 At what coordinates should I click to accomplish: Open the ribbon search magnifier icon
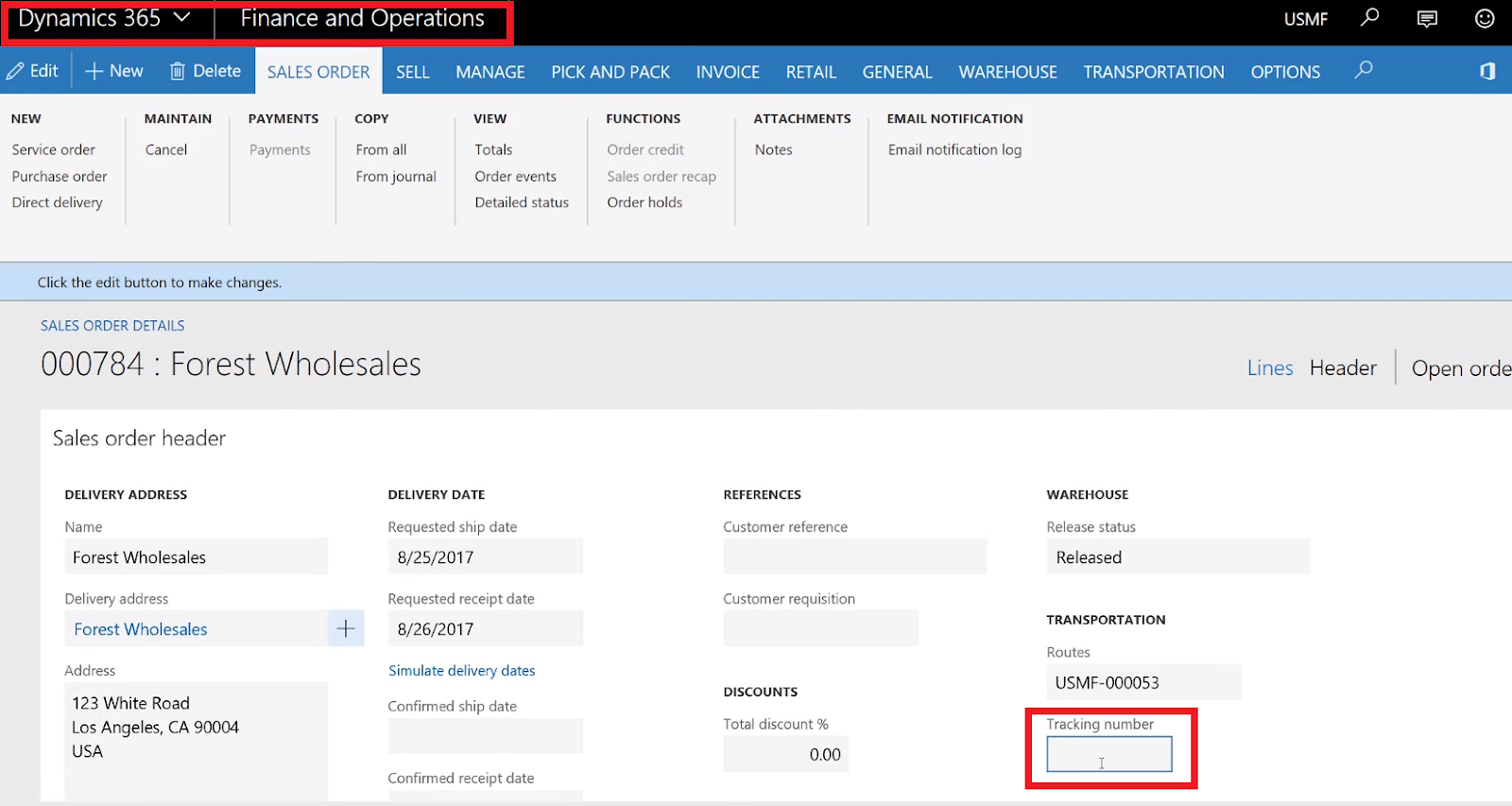coord(1363,70)
